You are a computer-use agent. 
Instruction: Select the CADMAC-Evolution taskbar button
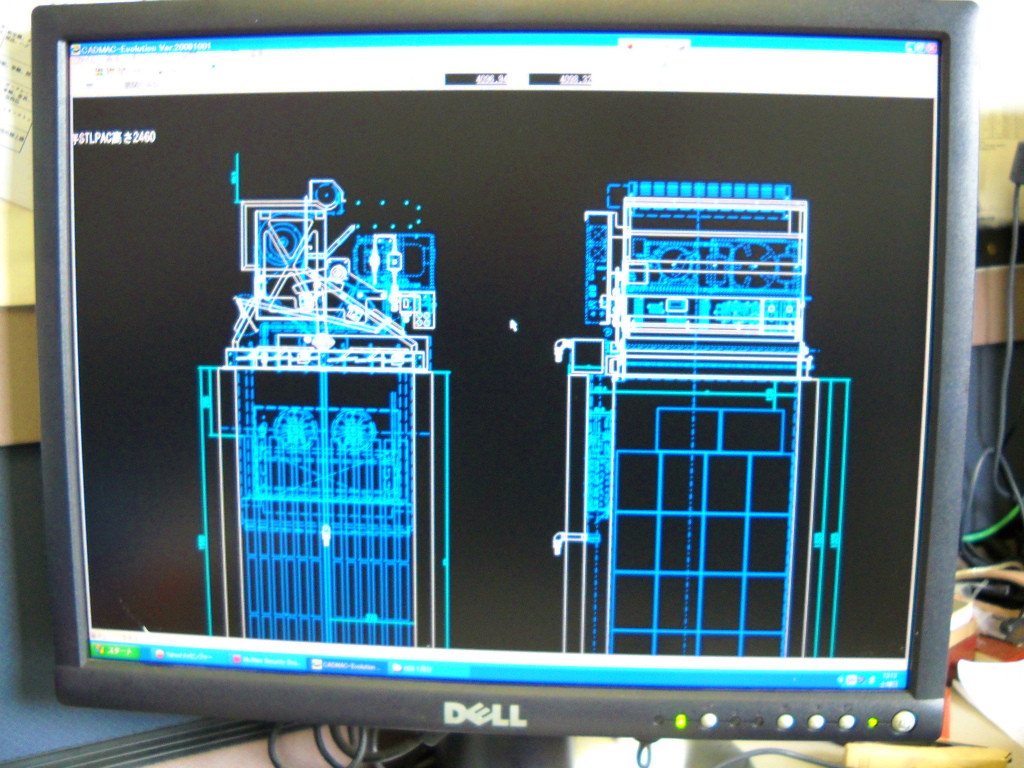click(347, 665)
